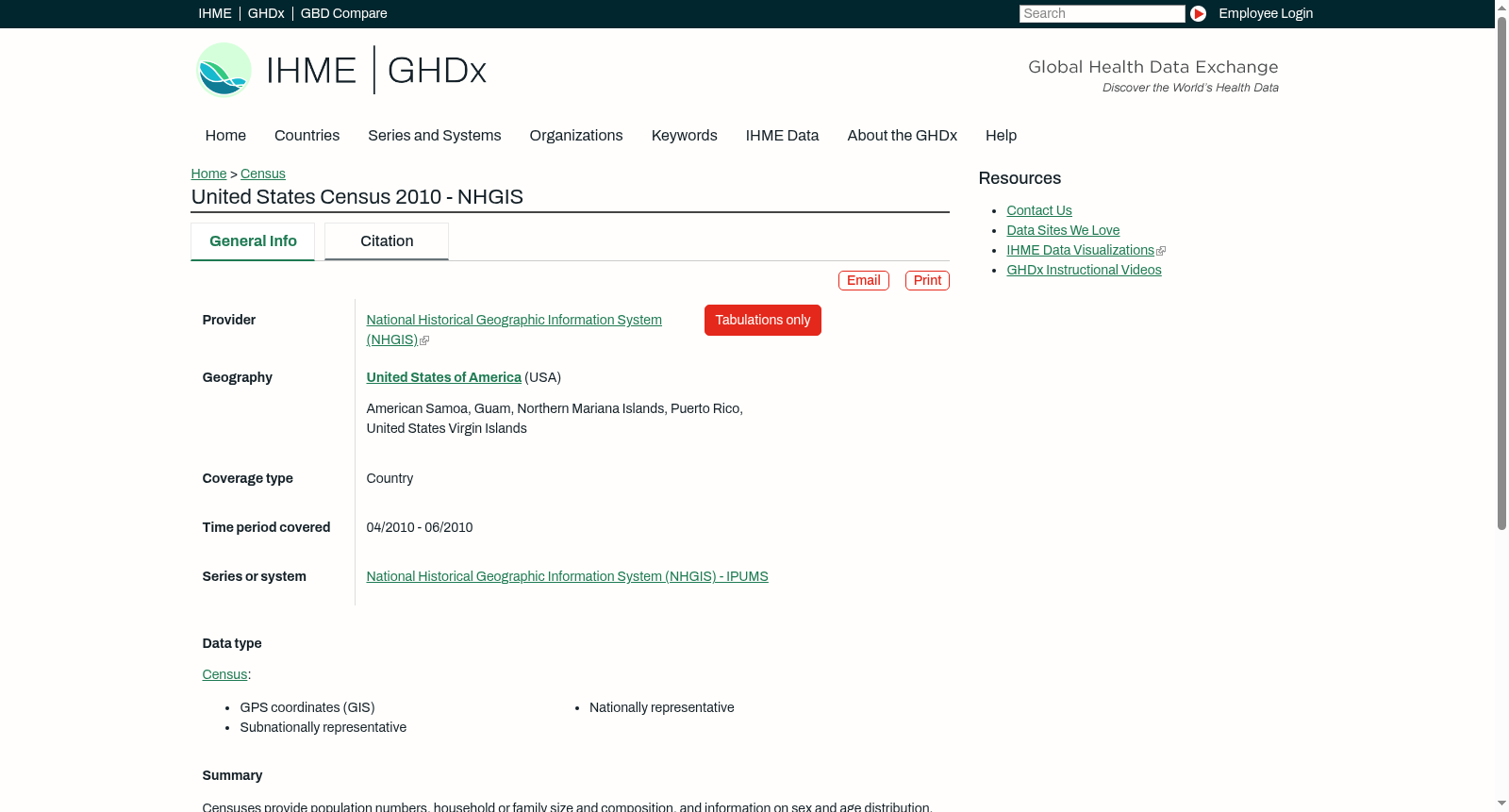The width and height of the screenshot is (1509, 812).
Task: Open Contact Us in Resources
Action: 1039,210
